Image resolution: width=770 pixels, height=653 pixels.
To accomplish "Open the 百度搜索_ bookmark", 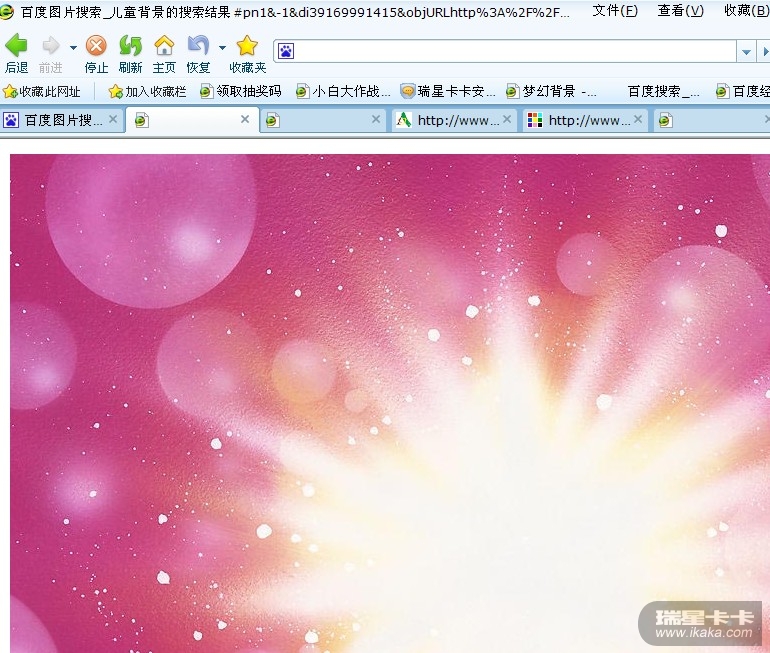I will coord(663,91).
